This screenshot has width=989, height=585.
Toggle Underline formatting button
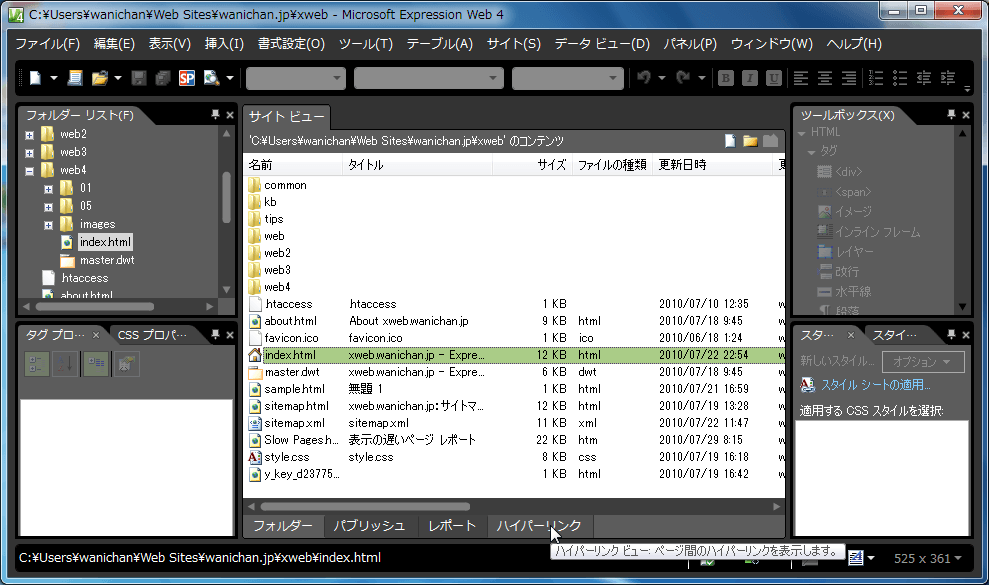point(774,78)
